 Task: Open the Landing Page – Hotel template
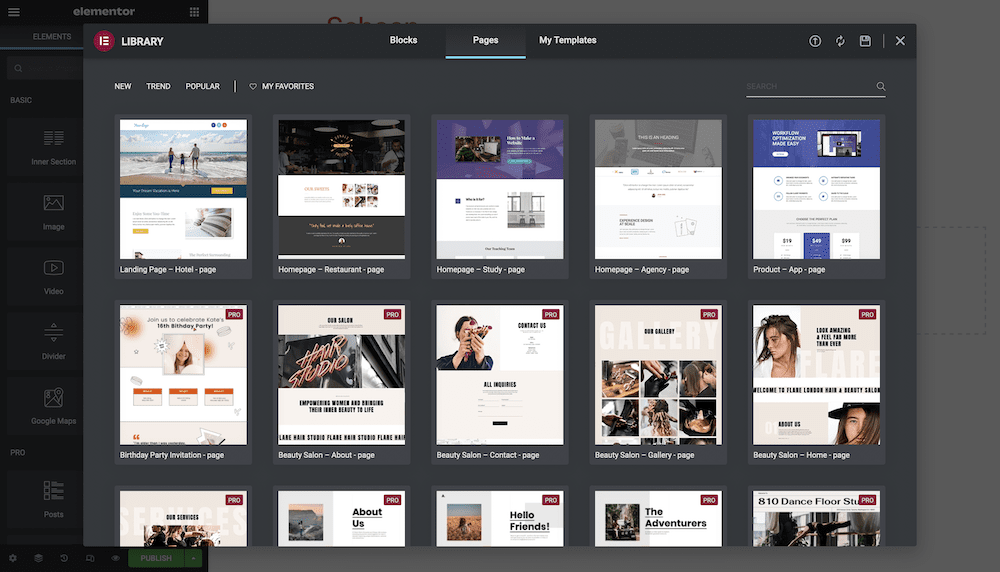click(183, 196)
